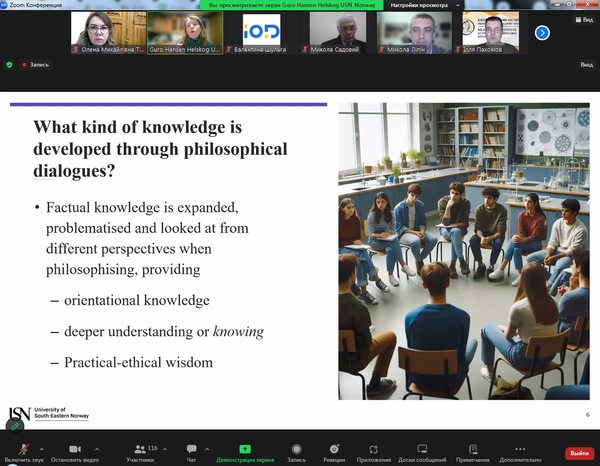
Task: Open the Чат chat panel
Action: tap(192, 449)
